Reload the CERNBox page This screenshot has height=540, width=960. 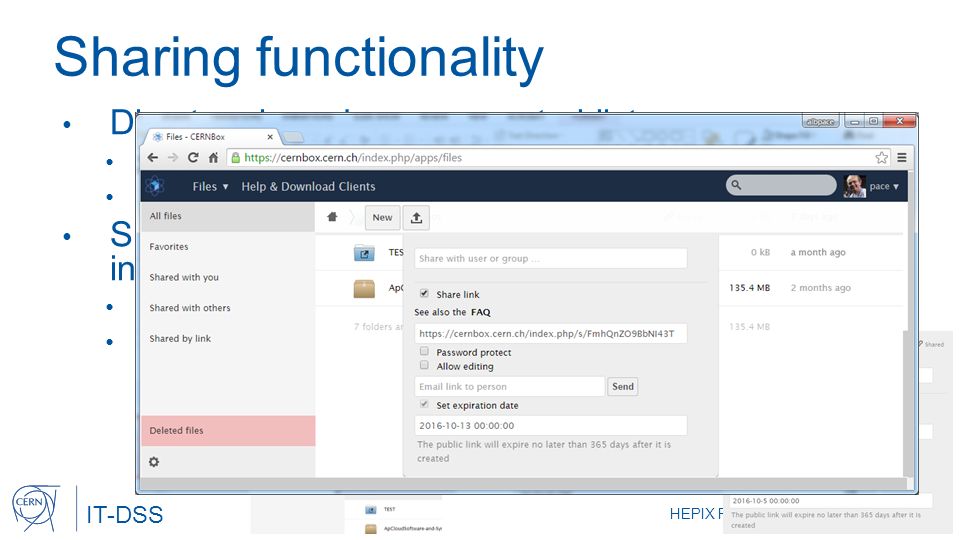(x=193, y=157)
